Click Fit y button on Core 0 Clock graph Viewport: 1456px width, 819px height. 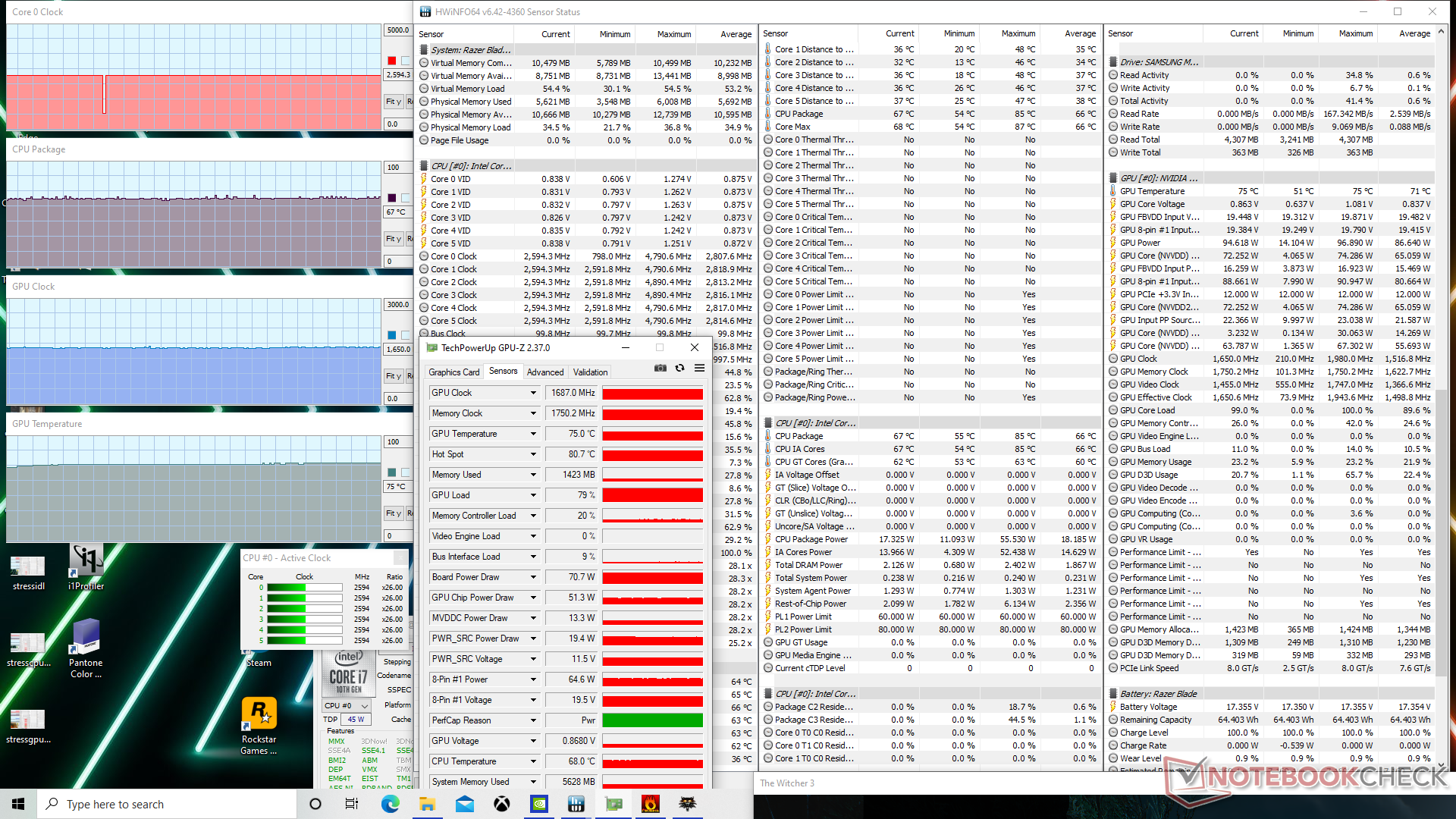tap(393, 102)
